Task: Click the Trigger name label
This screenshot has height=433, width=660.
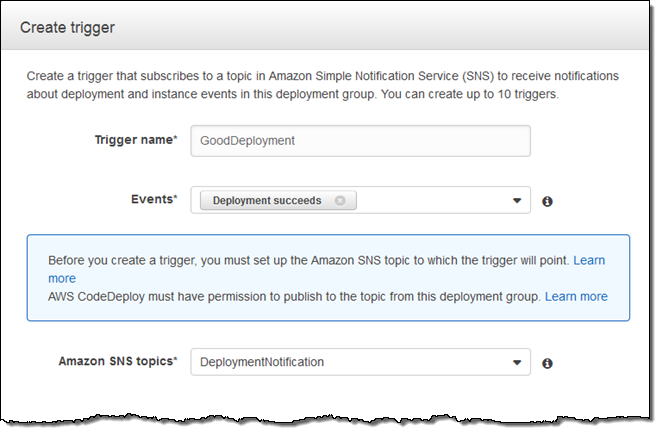Action: click(x=135, y=141)
